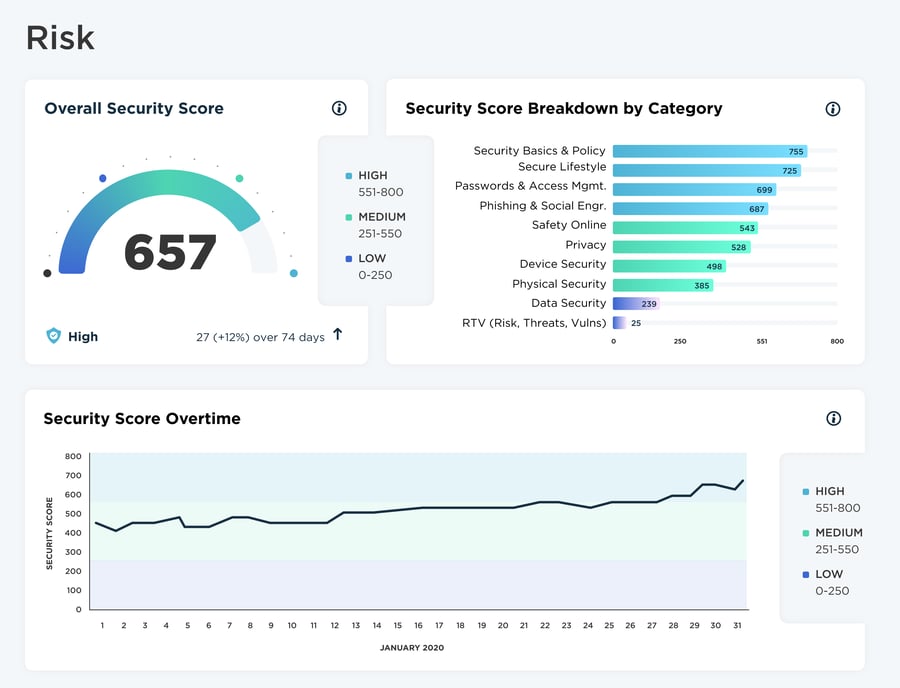This screenshot has width=900, height=688.
Task: Select the Privacy bar showing 528
Action: coord(682,247)
